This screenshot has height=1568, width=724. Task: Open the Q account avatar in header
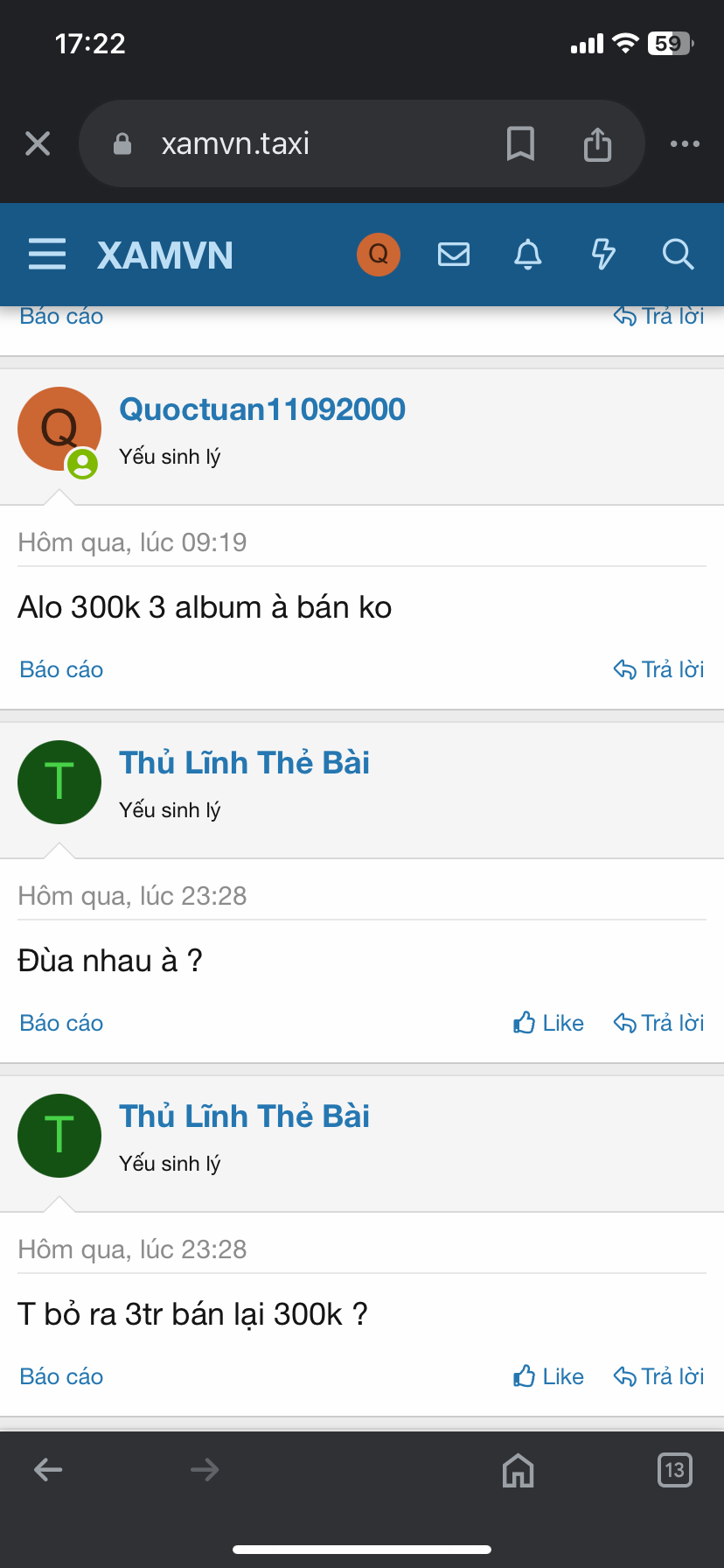point(379,255)
